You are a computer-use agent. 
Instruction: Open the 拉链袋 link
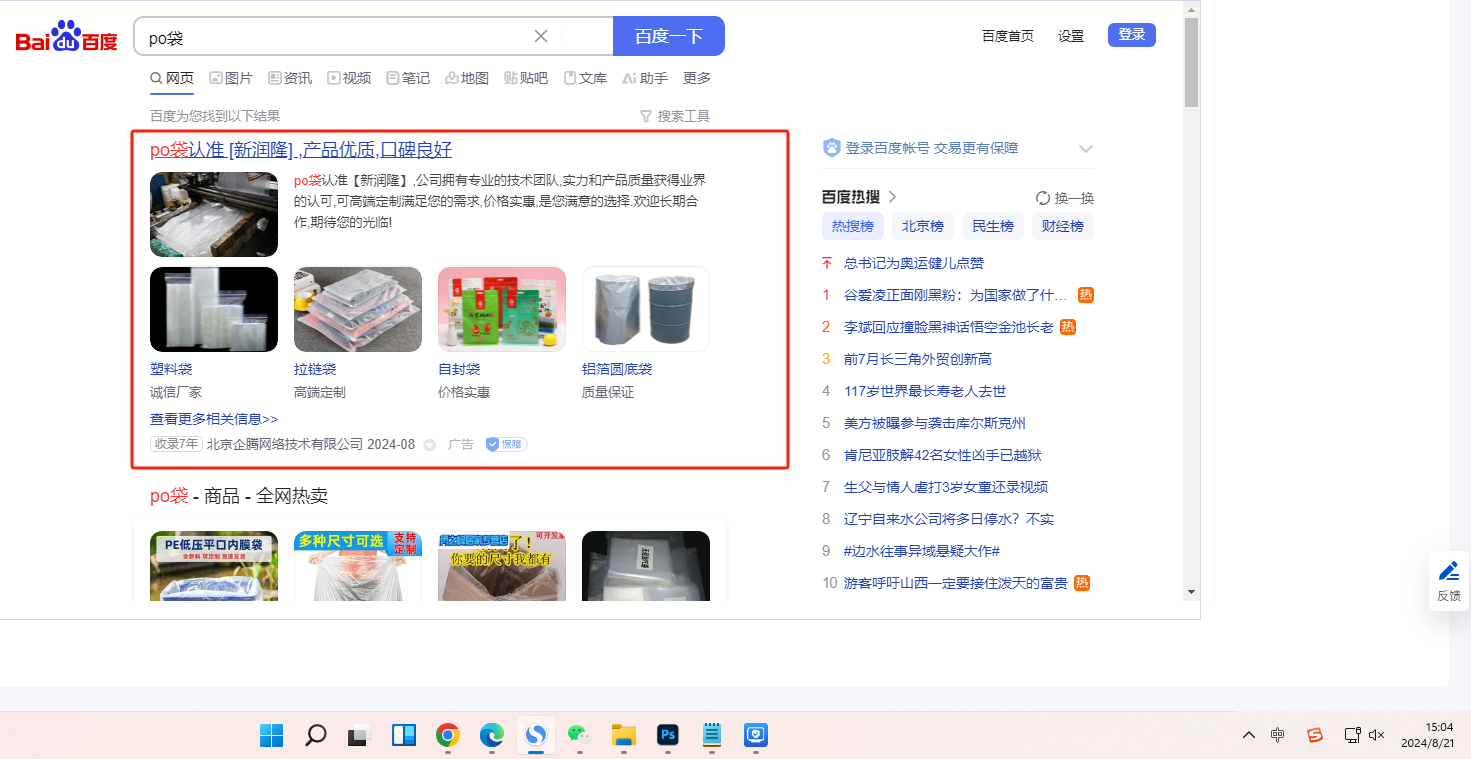pos(315,369)
